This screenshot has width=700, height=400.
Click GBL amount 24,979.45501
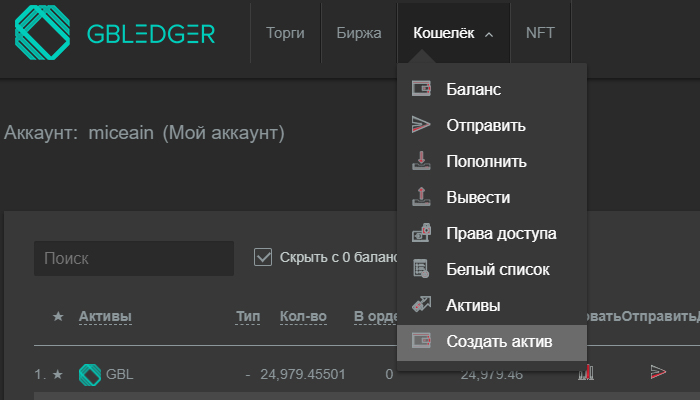point(303,374)
